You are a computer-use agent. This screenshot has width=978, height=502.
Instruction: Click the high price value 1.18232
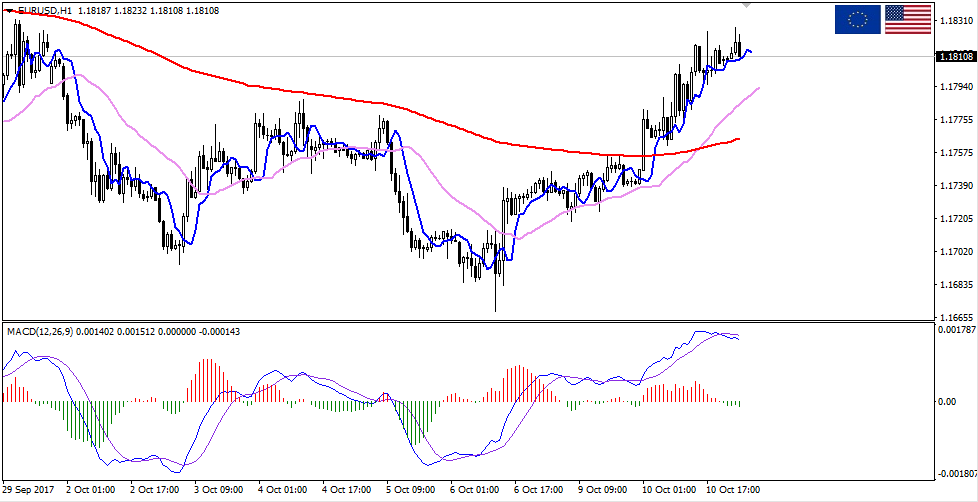(132, 11)
